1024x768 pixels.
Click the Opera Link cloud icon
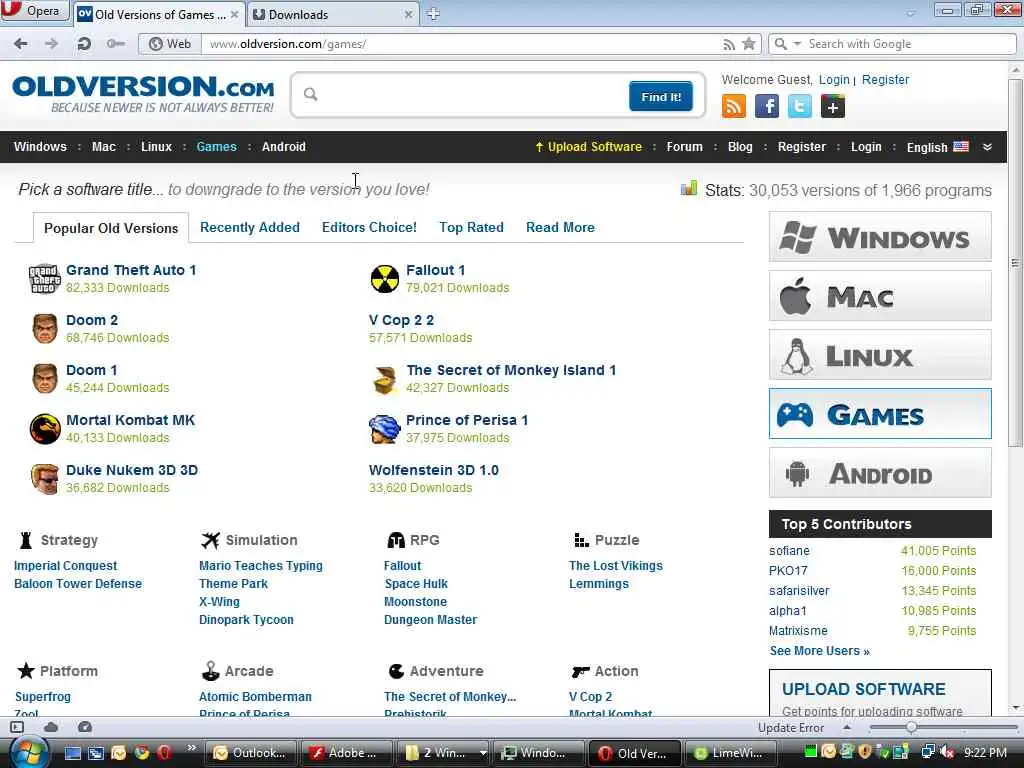[x=51, y=727]
